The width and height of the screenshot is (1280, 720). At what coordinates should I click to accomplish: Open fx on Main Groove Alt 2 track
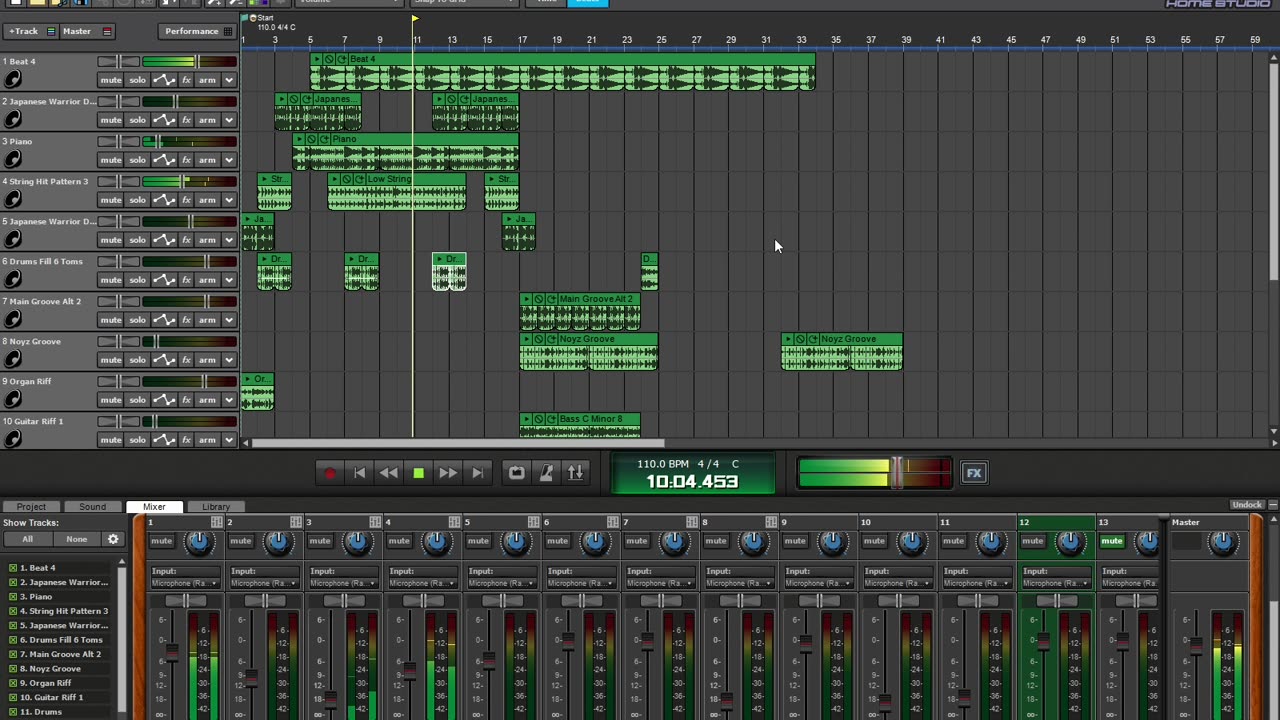[x=186, y=320]
